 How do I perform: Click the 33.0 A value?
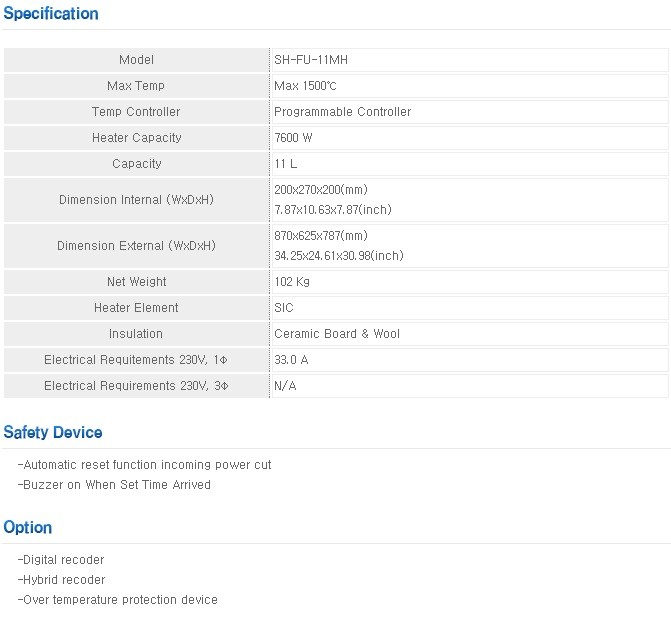[x=291, y=360]
